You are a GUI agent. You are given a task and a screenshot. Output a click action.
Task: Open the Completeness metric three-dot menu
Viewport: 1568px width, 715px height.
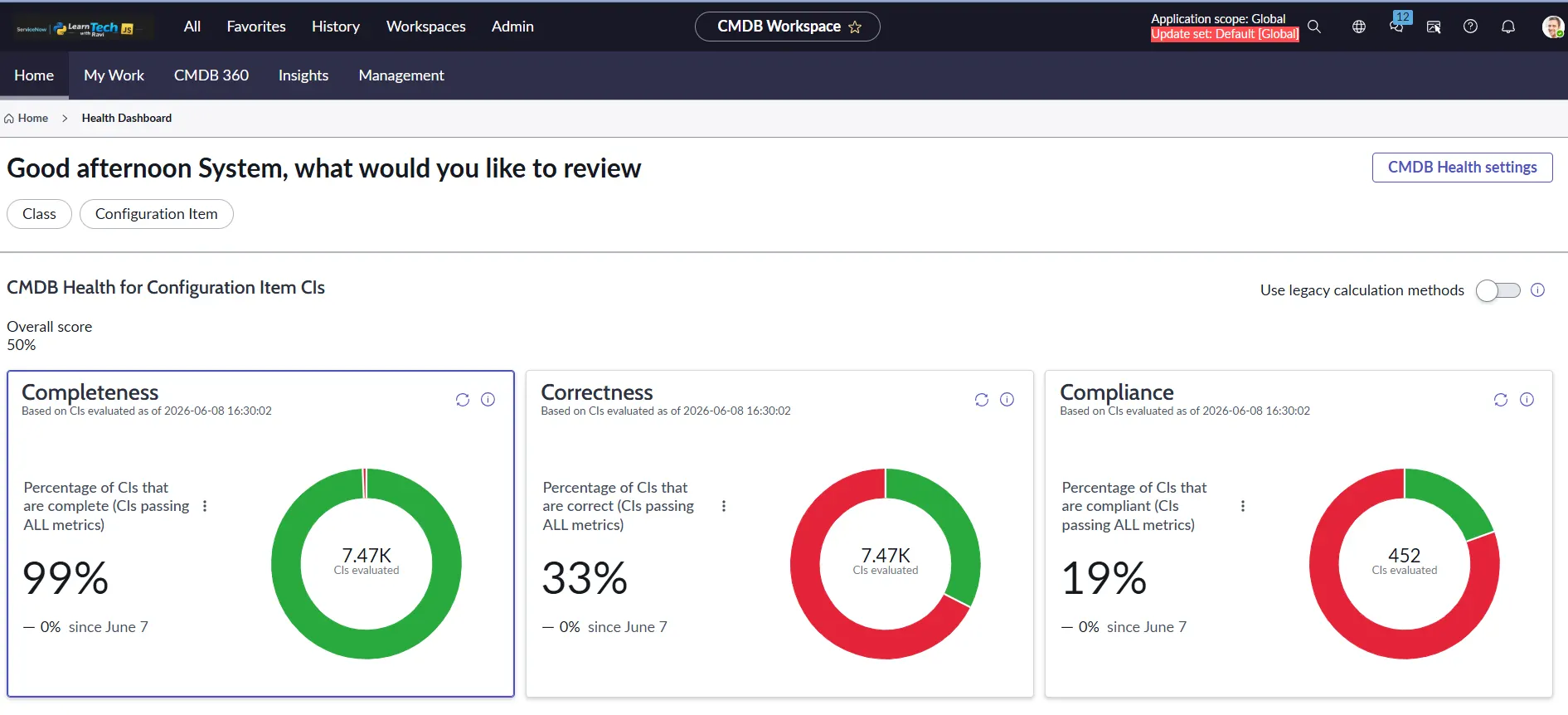[205, 506]
